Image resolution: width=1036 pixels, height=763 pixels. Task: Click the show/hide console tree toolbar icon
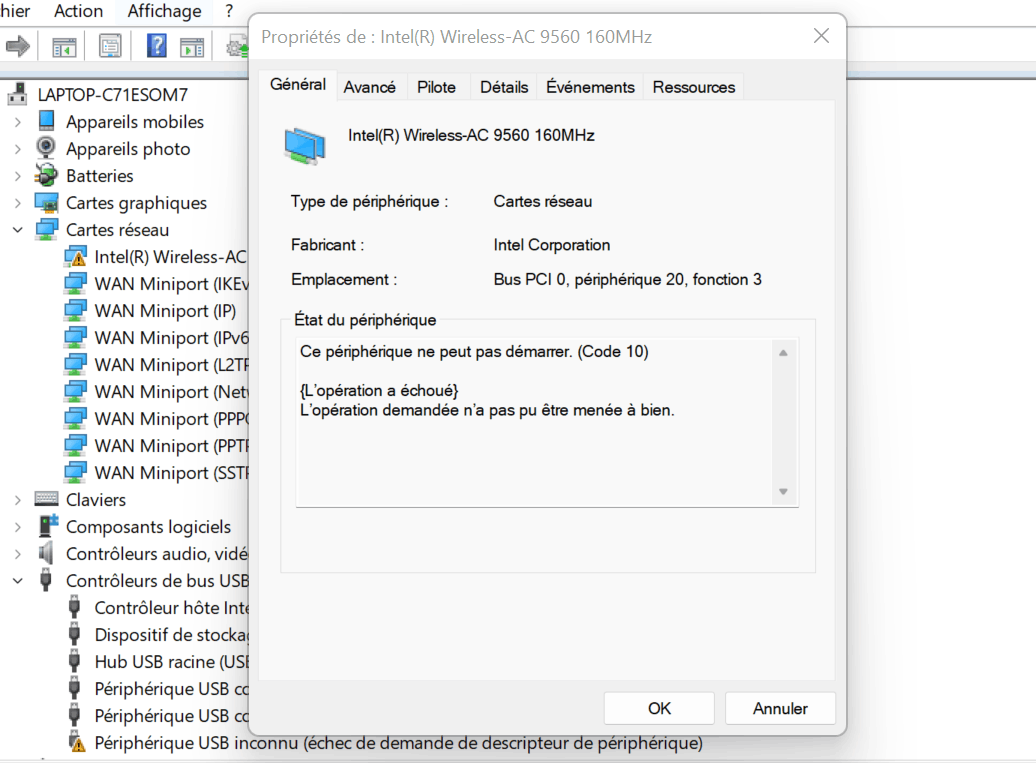pyautogui.click(x=64, y=47)
